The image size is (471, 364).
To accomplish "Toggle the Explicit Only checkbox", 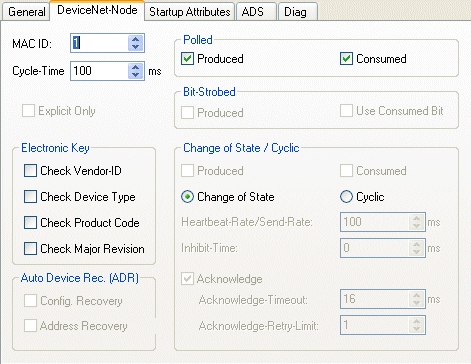I will [x=28, y=111].
